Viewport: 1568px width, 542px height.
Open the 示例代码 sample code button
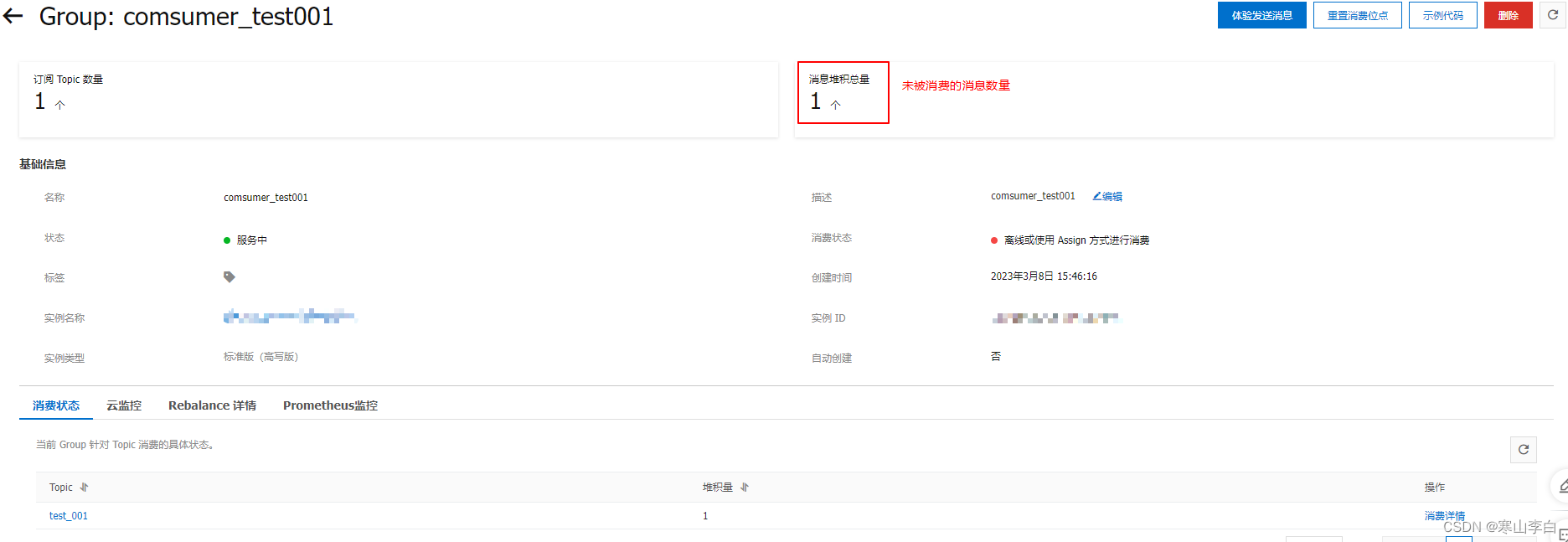[1442, 15]
